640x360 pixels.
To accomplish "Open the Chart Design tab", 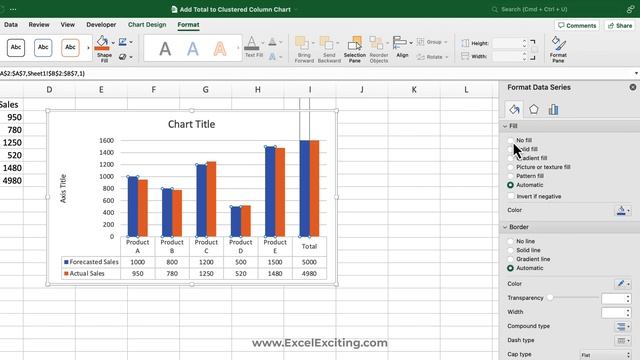I will (x=147, y=24).
